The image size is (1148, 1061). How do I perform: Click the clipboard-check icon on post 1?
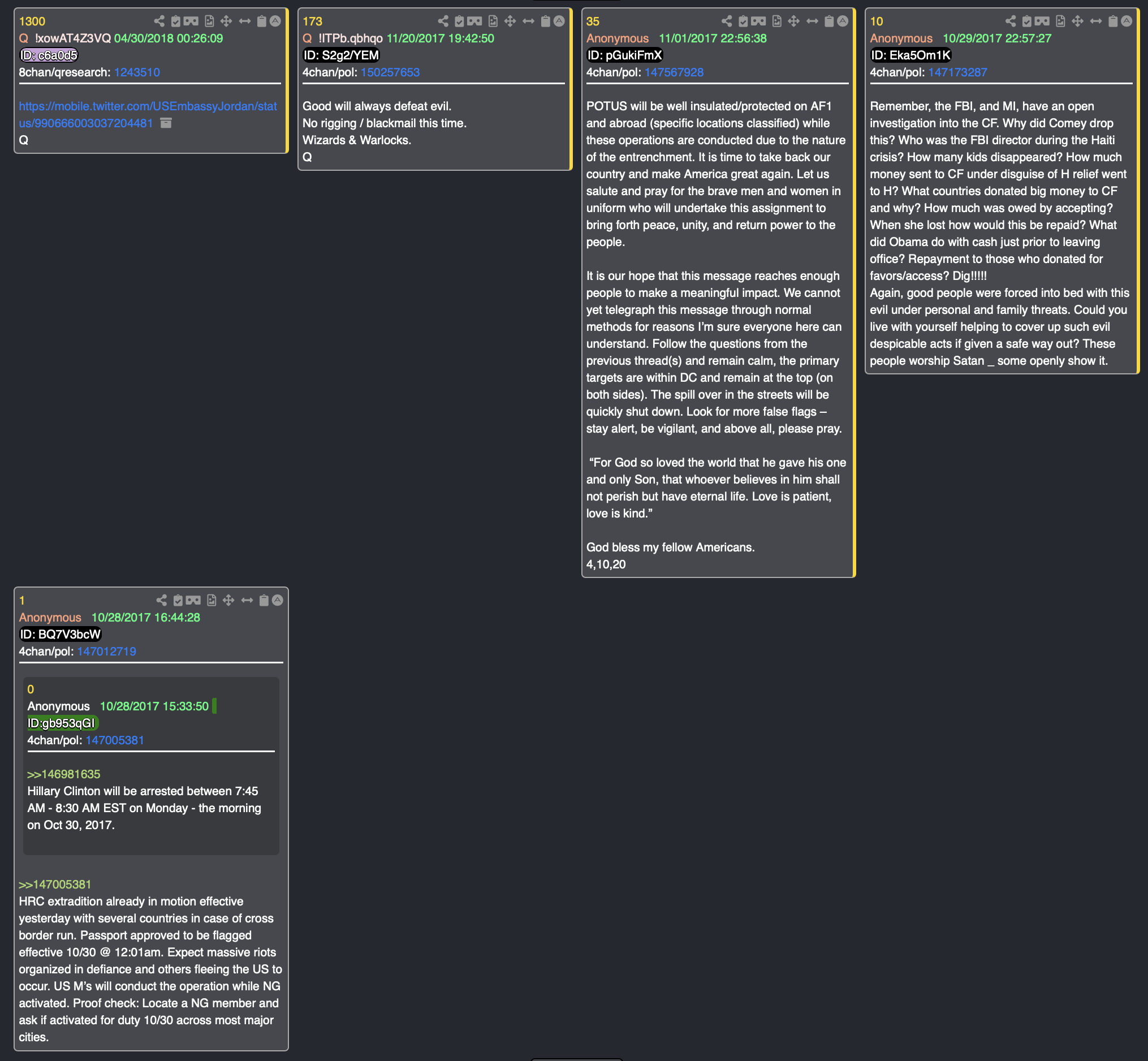(x=178, y=600)
